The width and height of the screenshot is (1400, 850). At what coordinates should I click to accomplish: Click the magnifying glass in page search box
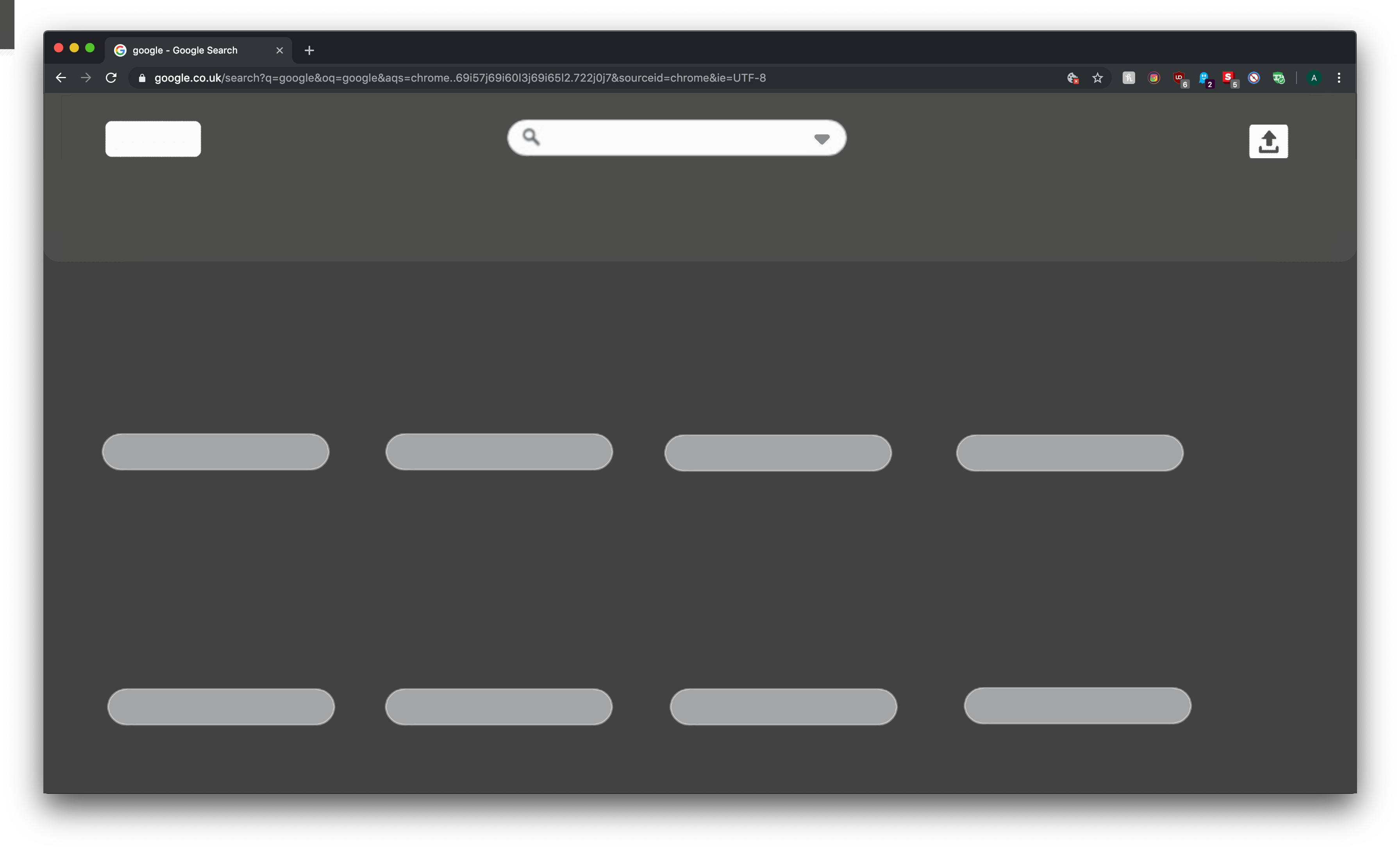pos(531,137)
